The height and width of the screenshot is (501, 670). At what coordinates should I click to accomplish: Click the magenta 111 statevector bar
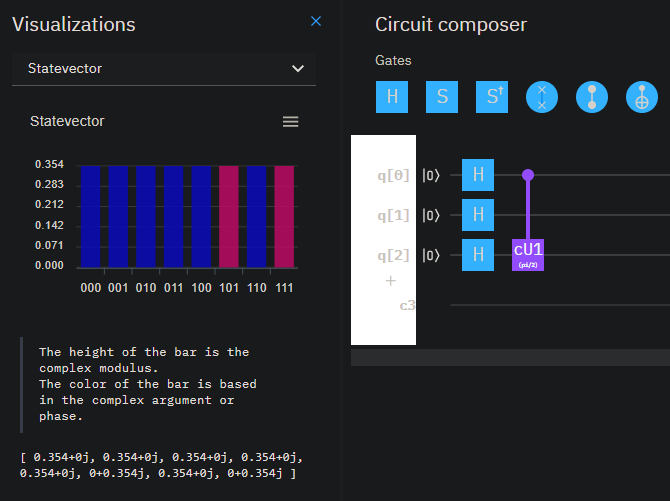[x=284, y=217]
